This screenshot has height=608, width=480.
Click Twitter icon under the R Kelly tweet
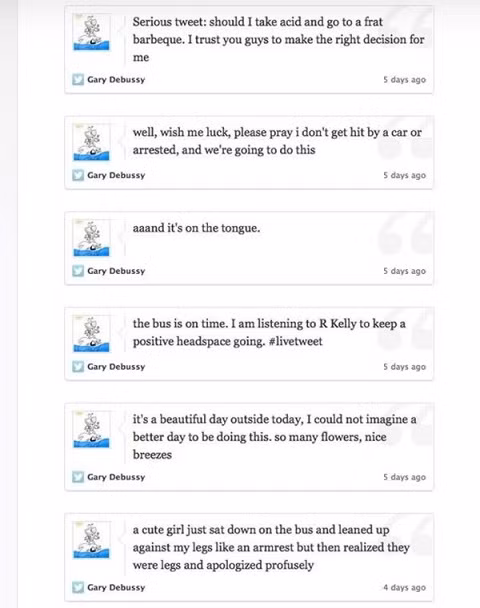[78, 366]
